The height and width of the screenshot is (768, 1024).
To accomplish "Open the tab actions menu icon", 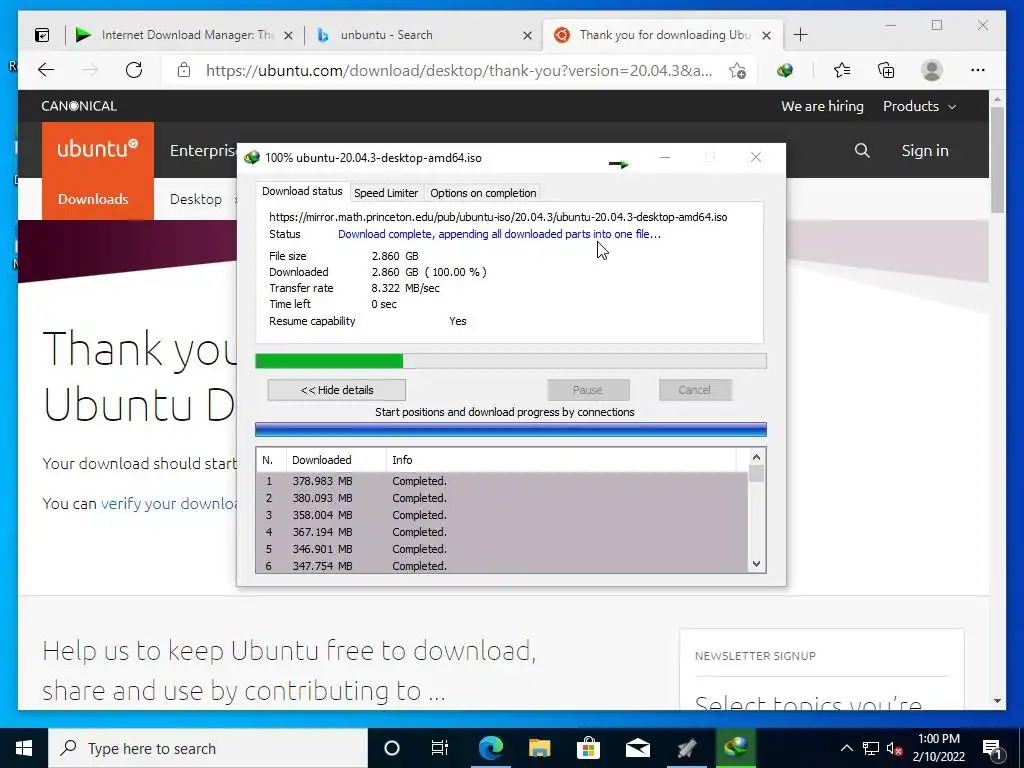I will (x=42, y=35).
